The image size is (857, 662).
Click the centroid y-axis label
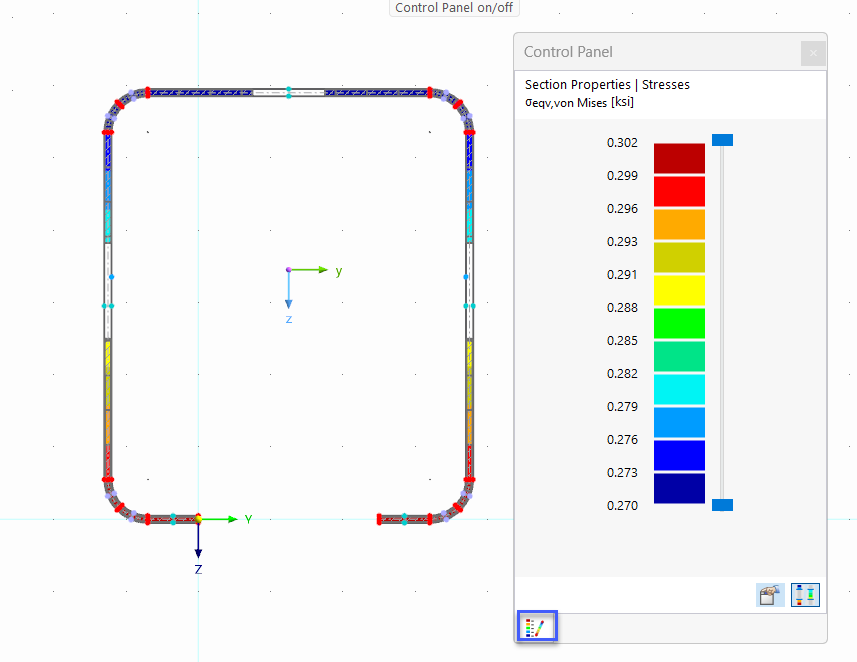[339, 271]
